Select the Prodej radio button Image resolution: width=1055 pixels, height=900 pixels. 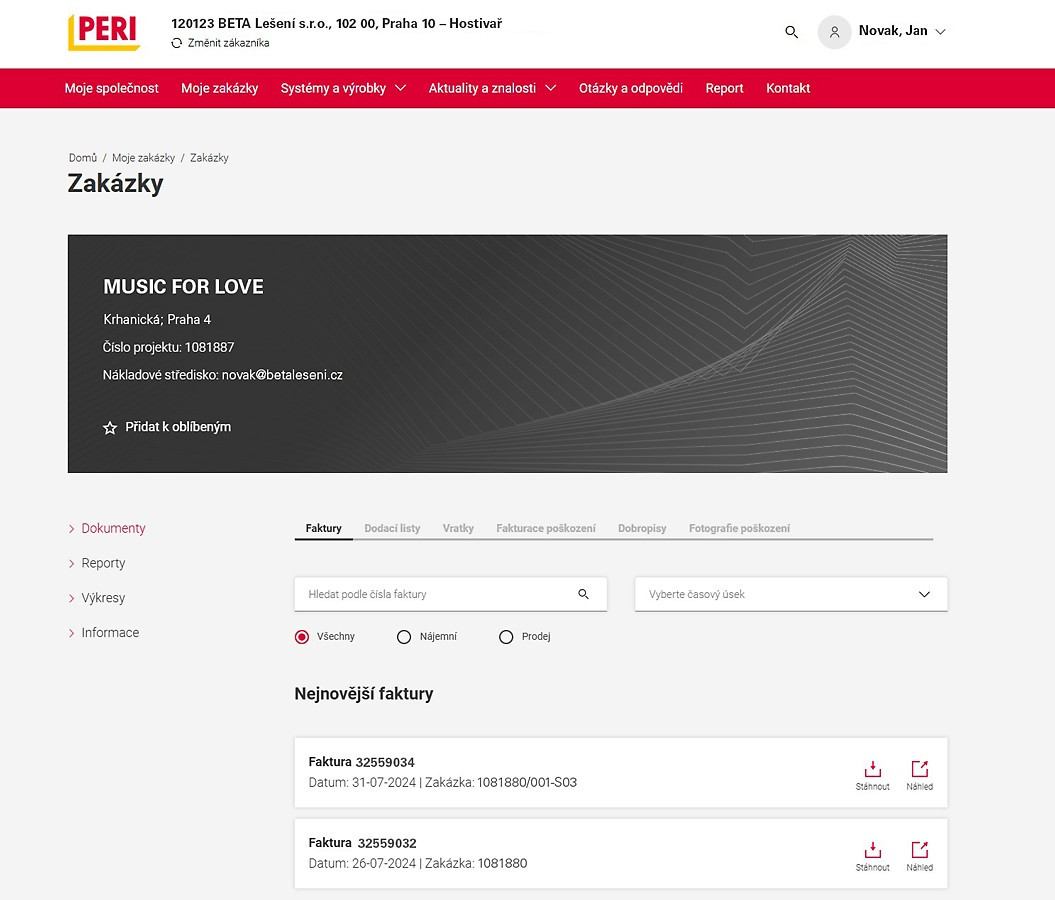[x=506, y=637]
